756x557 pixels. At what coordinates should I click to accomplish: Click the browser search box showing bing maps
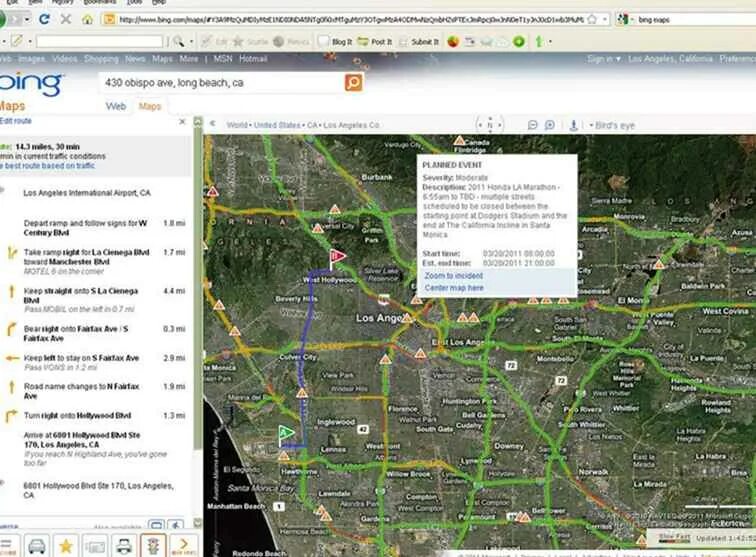tap(696, 20)
